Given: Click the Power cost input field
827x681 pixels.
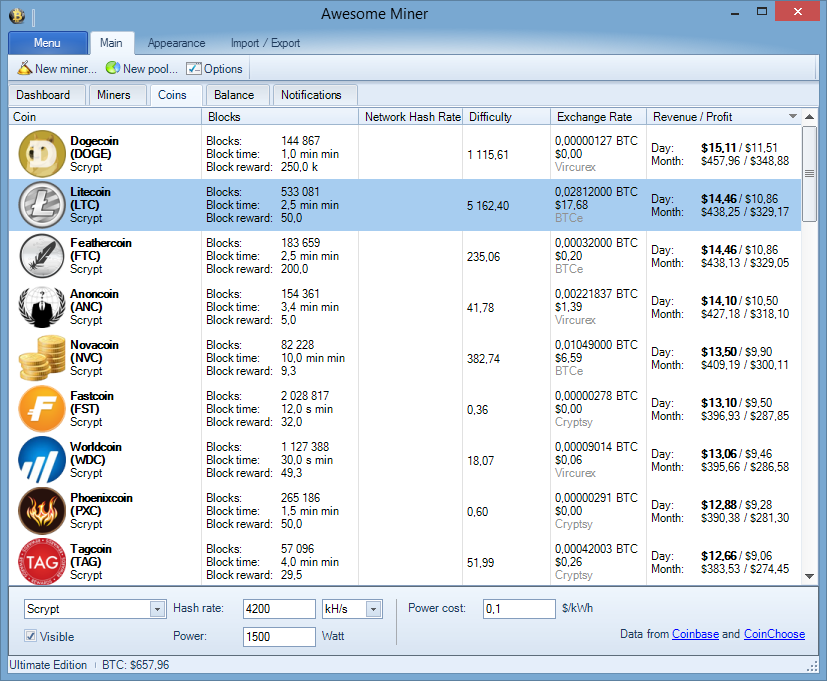Looking at the screenshot, I should click(519, 609).
